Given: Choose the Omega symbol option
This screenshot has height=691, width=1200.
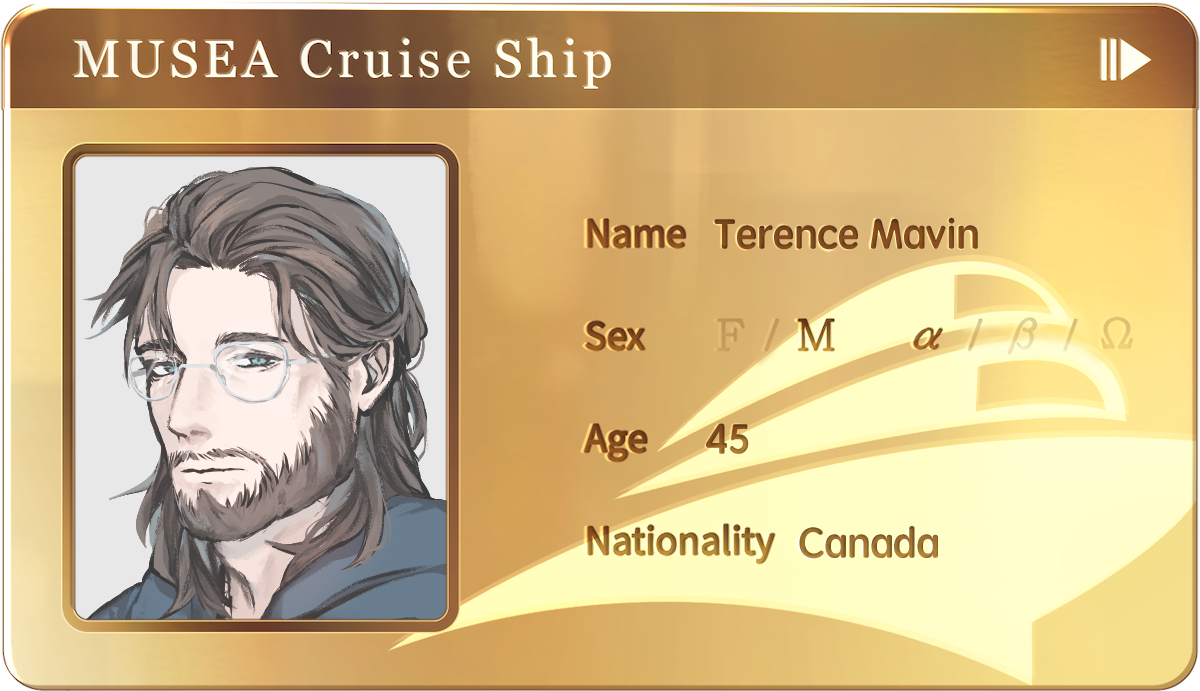Looking at the screenshot, I should coord(1116,336).
